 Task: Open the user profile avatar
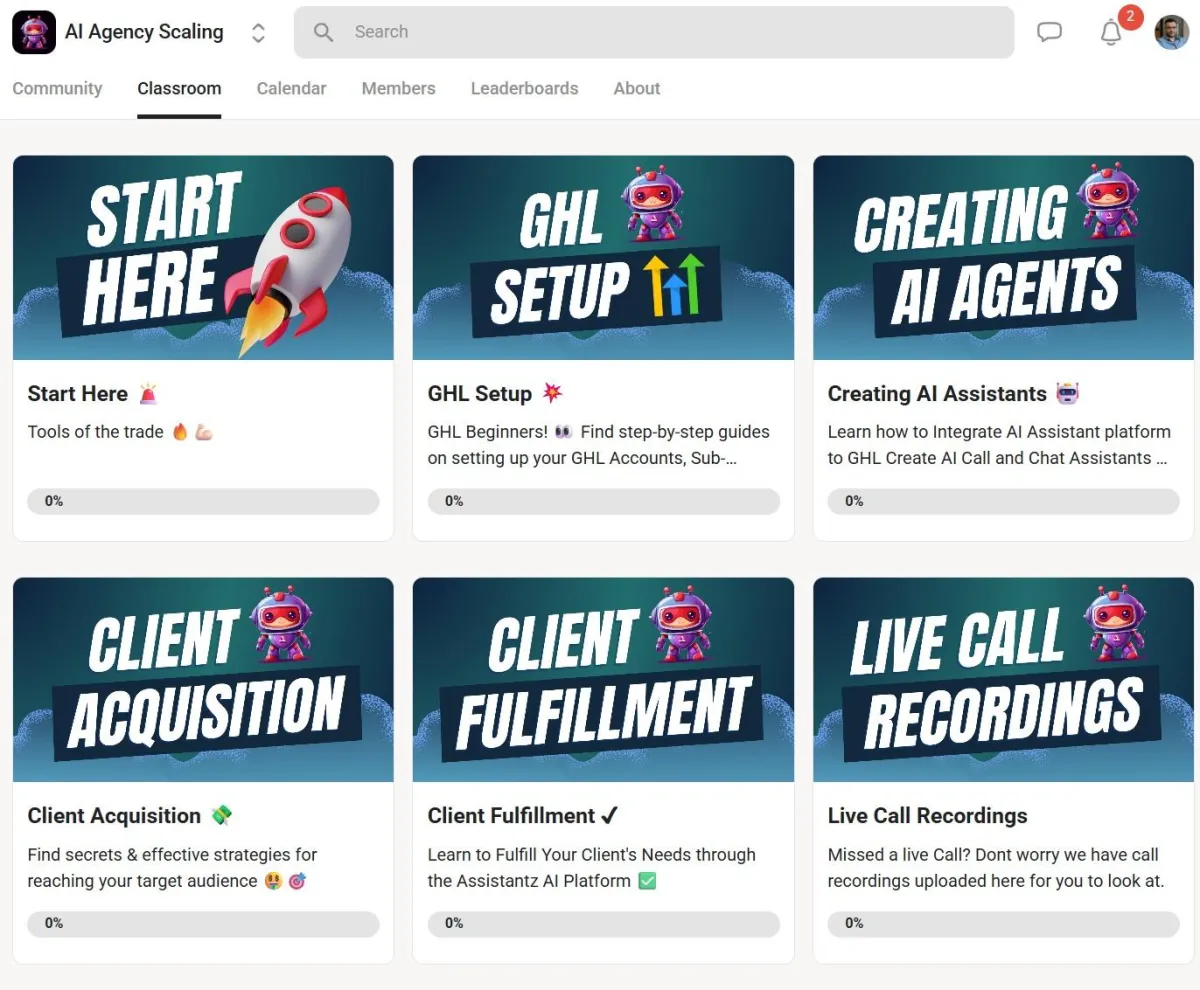[1172, 32]
